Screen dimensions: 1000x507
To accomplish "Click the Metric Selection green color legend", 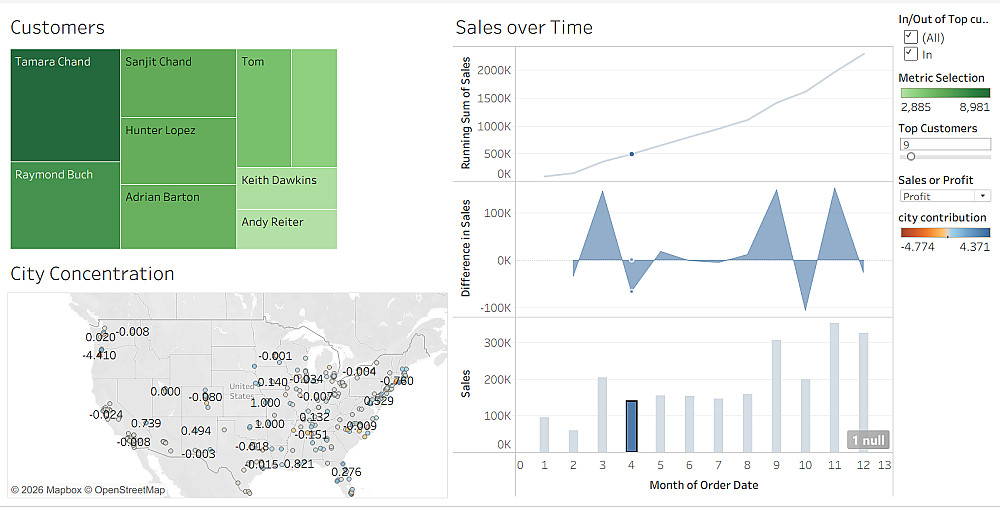I will pos(945,93).
